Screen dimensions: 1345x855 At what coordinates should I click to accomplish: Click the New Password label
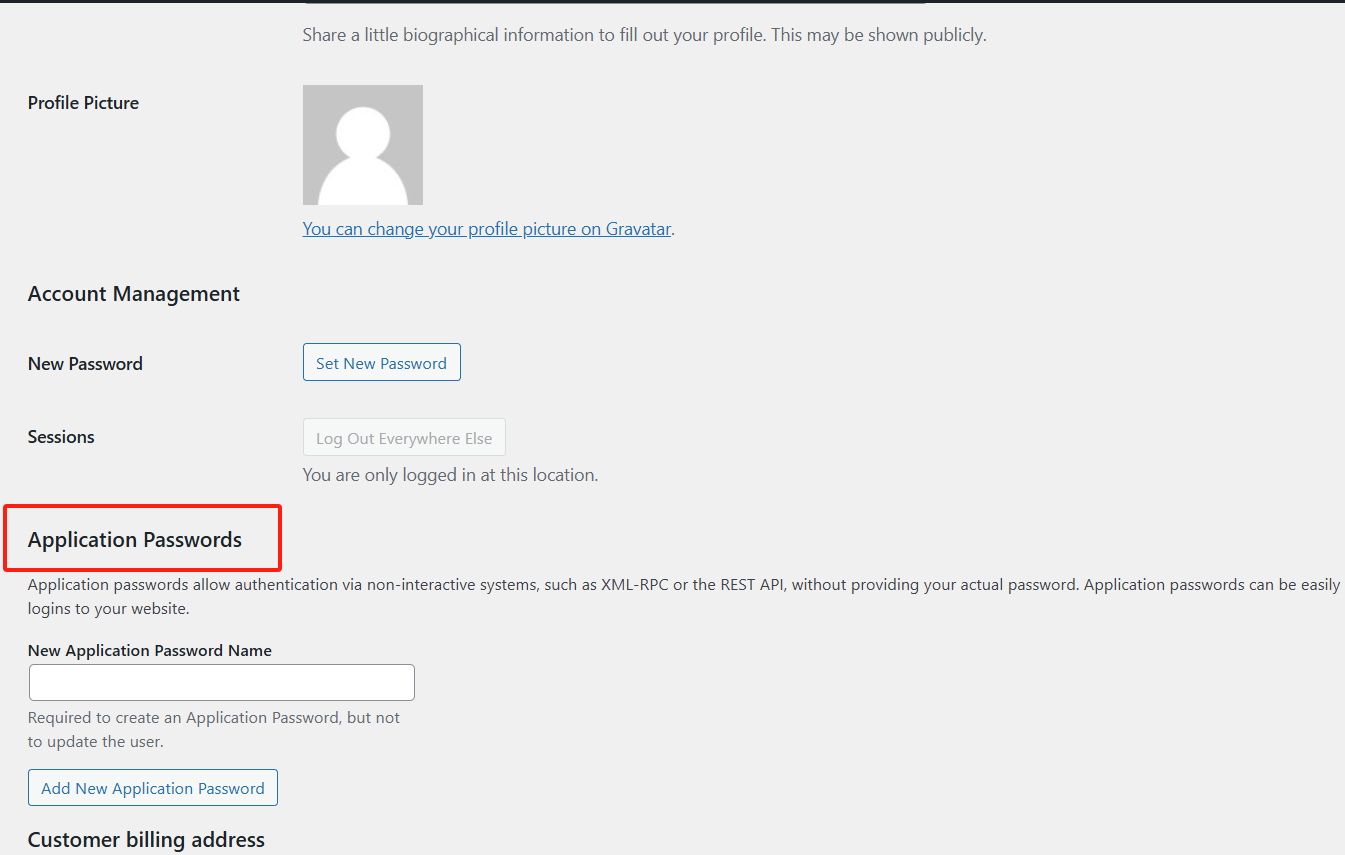(85, 364)
